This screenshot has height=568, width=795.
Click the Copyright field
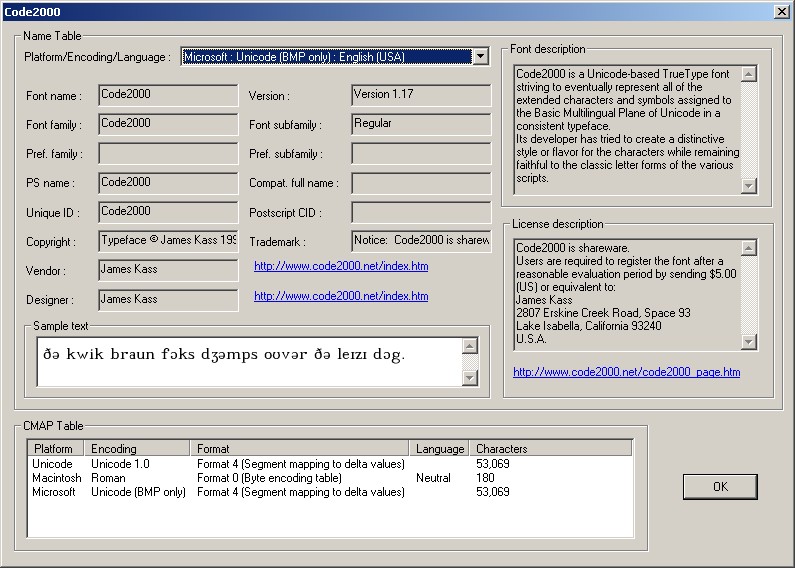pos(168,241)
